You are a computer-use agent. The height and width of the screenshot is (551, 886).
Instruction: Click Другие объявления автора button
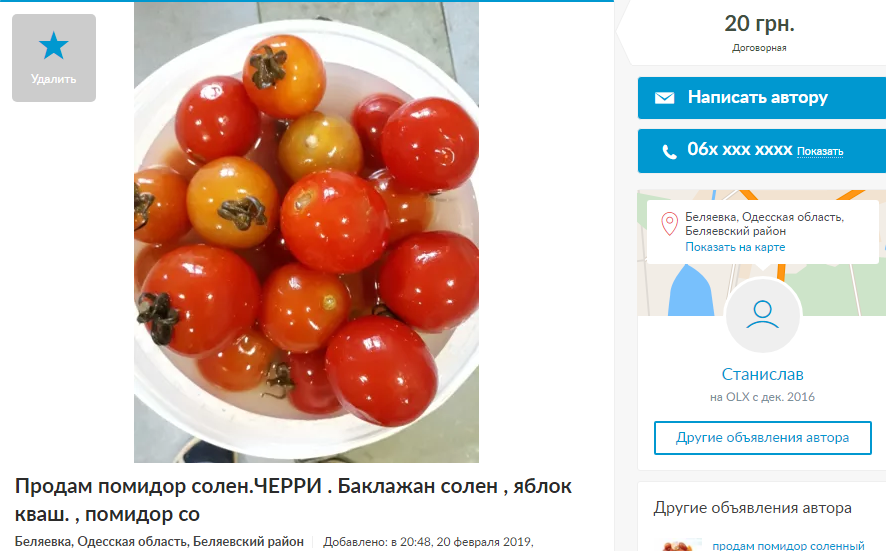tap(762, 437)
